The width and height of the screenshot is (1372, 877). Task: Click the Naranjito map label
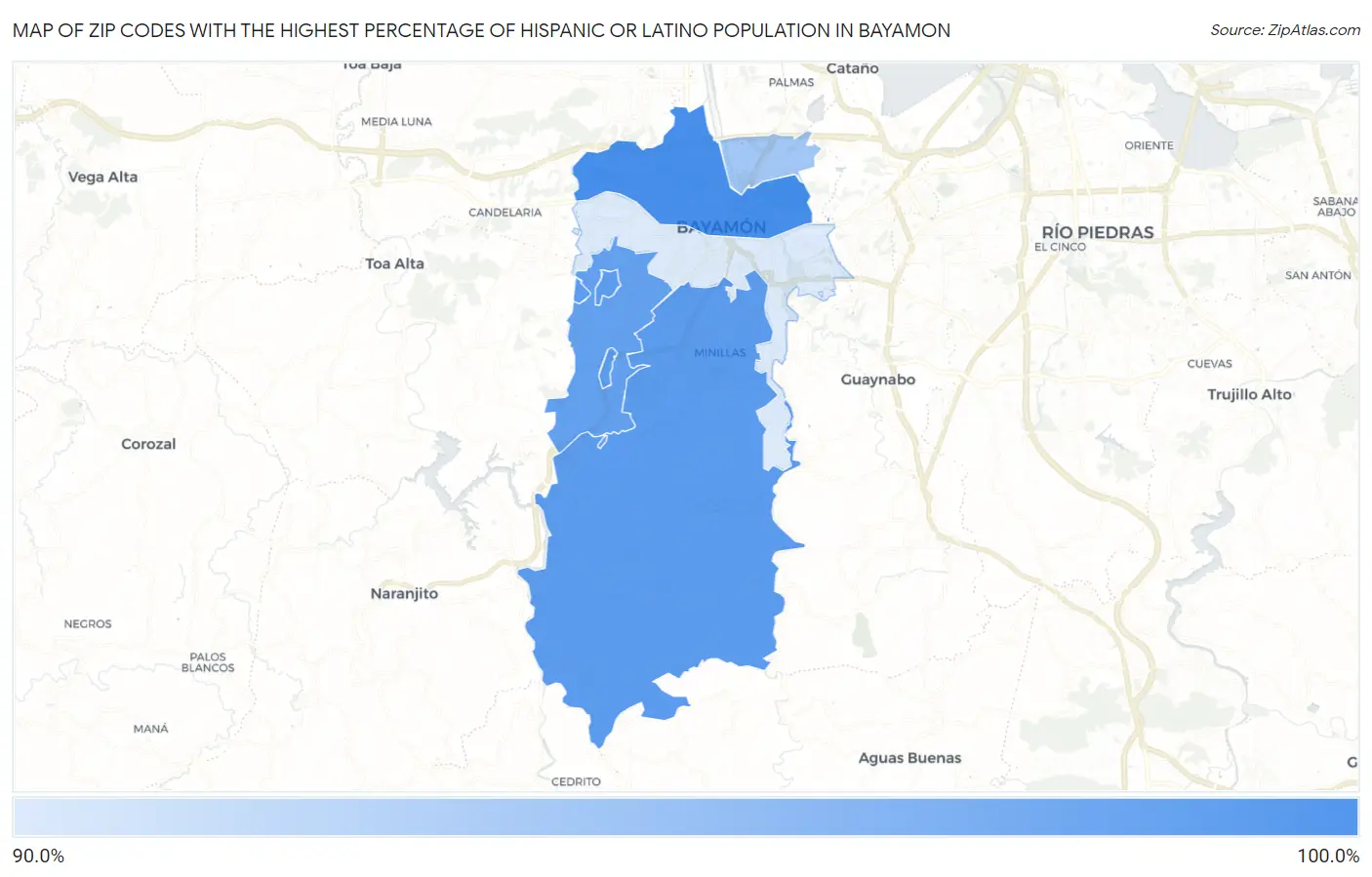tap(404, 593)
